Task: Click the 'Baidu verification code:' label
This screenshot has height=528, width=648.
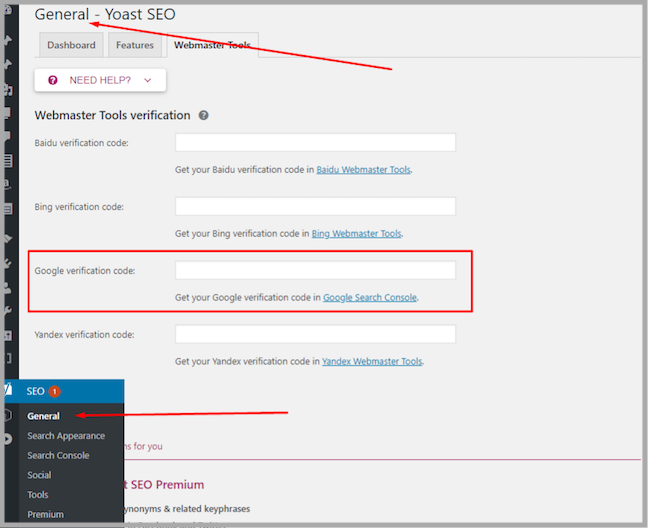Action: [x=81, y=143]
